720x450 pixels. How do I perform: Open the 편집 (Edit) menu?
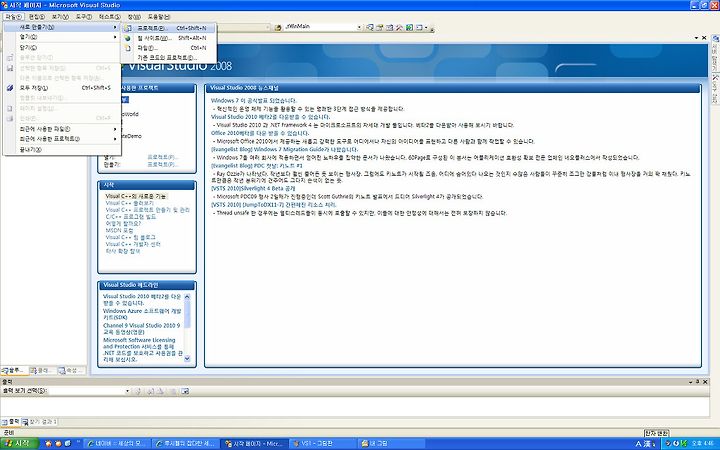[37, 17]
